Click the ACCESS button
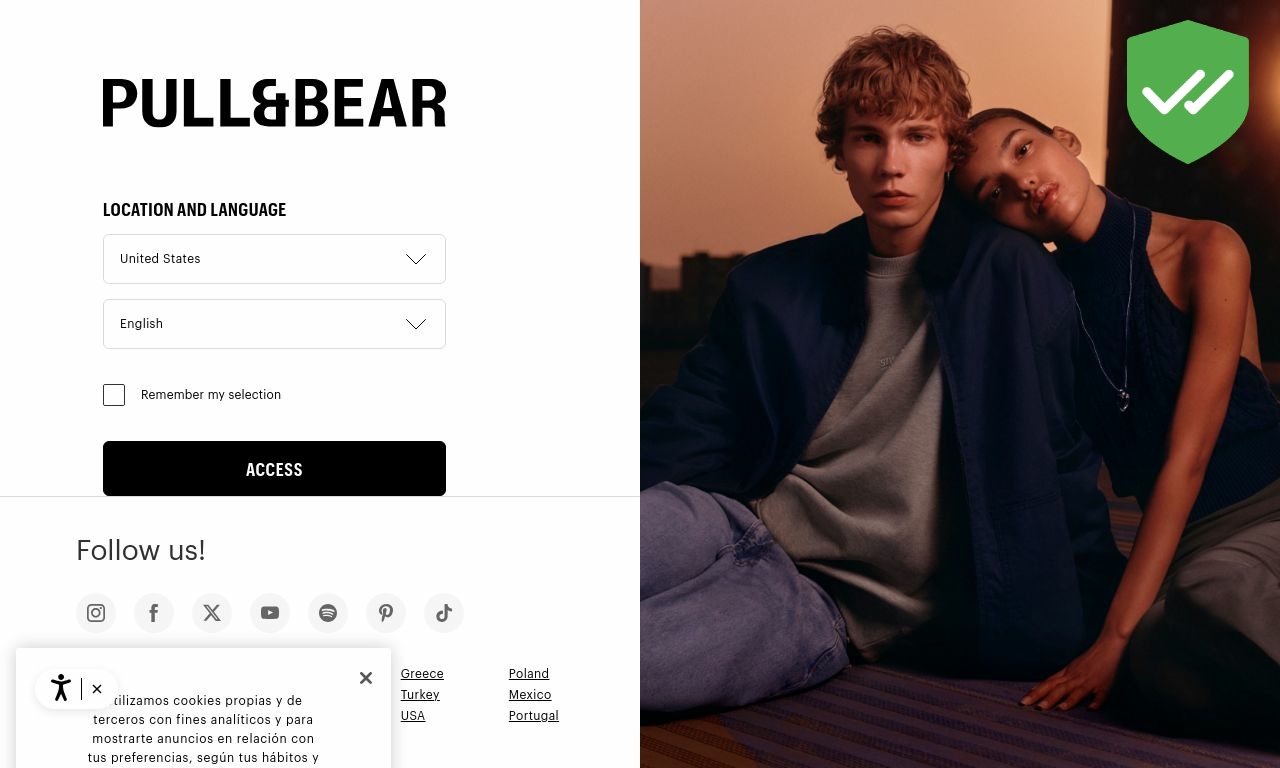The height and width of the screenshot is (768, 1280). 274,468
